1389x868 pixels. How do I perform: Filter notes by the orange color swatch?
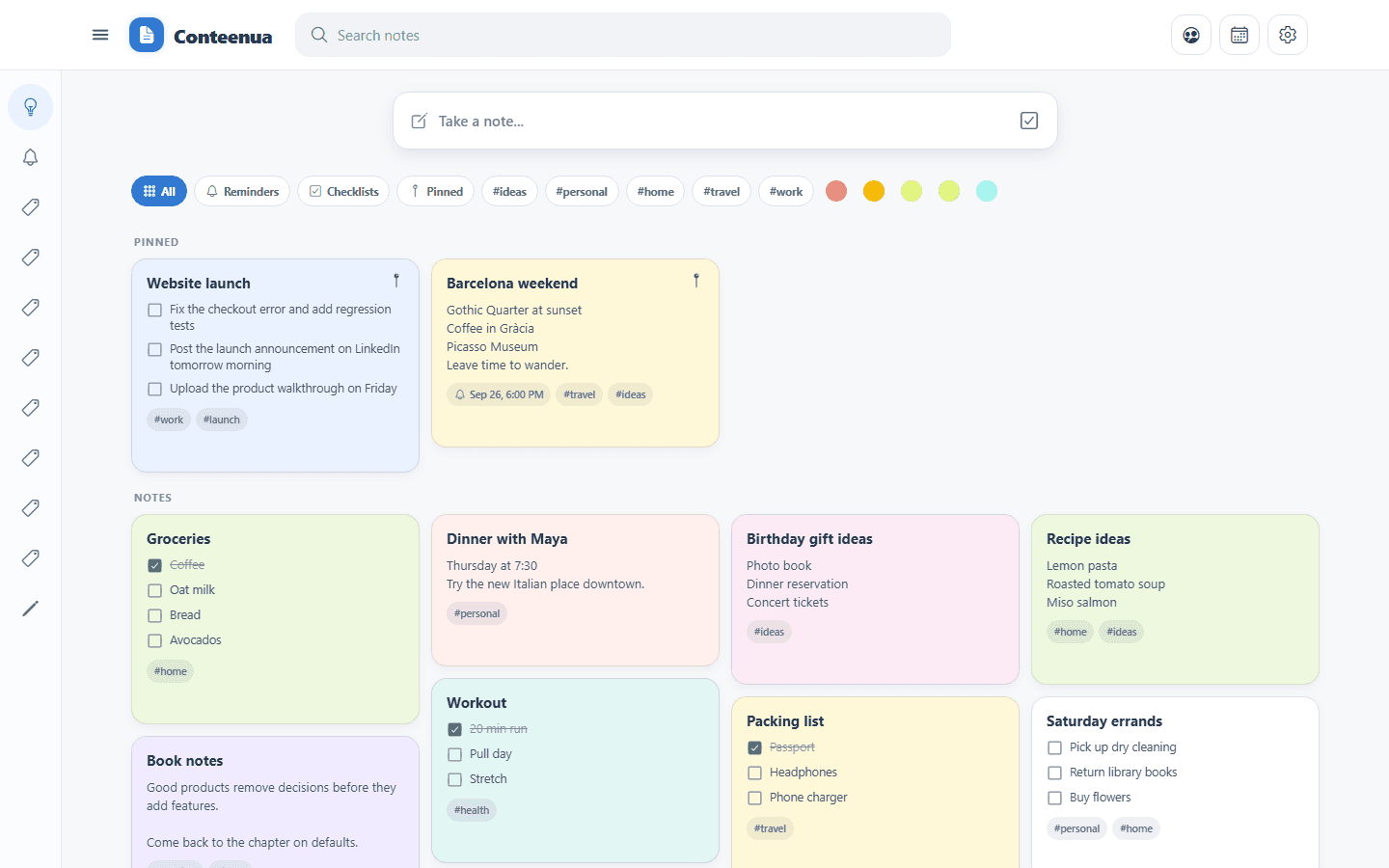pos(874,191)
